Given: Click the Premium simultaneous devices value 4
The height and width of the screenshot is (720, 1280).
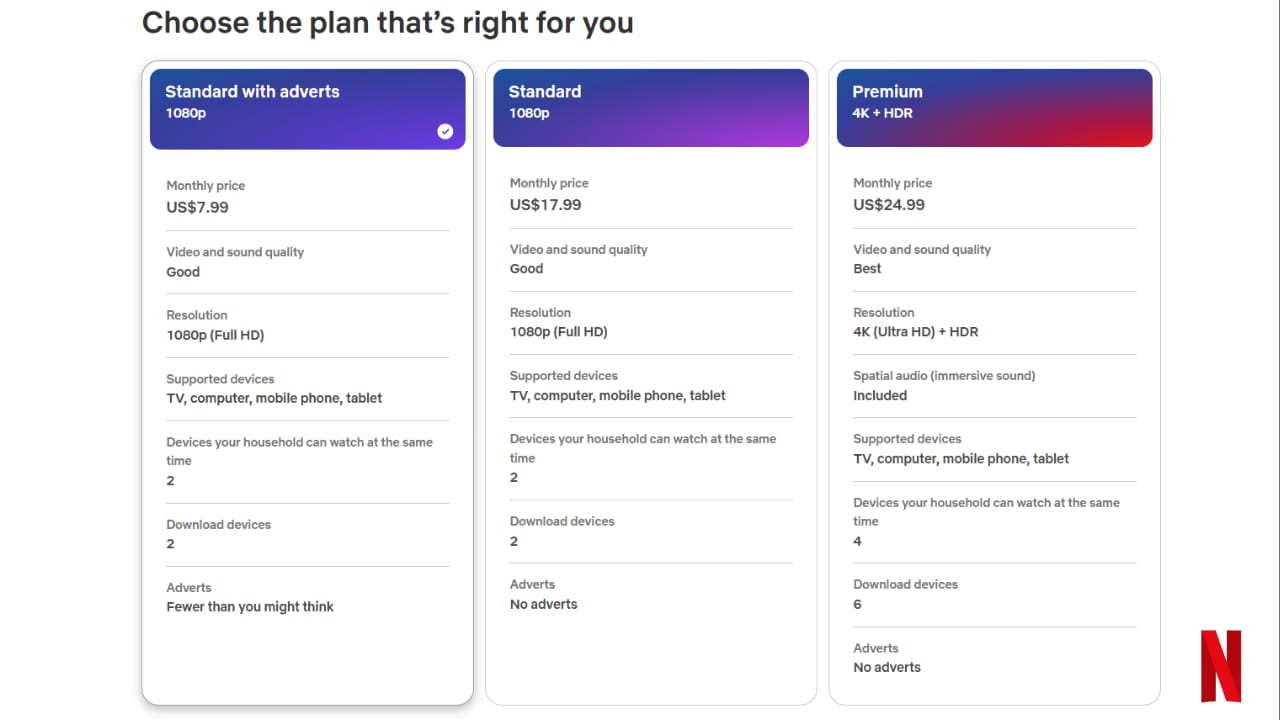Looking at the screenshot, I should pyautogui.click(x=857, y=541).
